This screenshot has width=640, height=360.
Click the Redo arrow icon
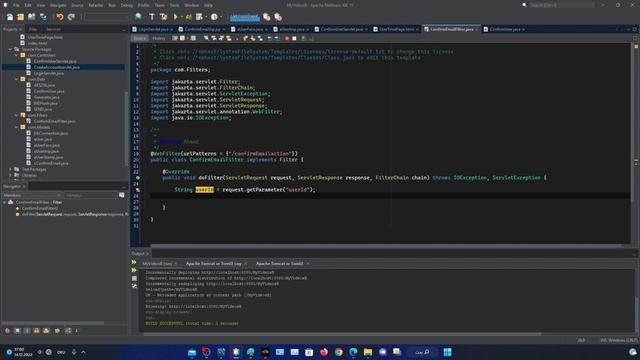click(x=71, y=17)
